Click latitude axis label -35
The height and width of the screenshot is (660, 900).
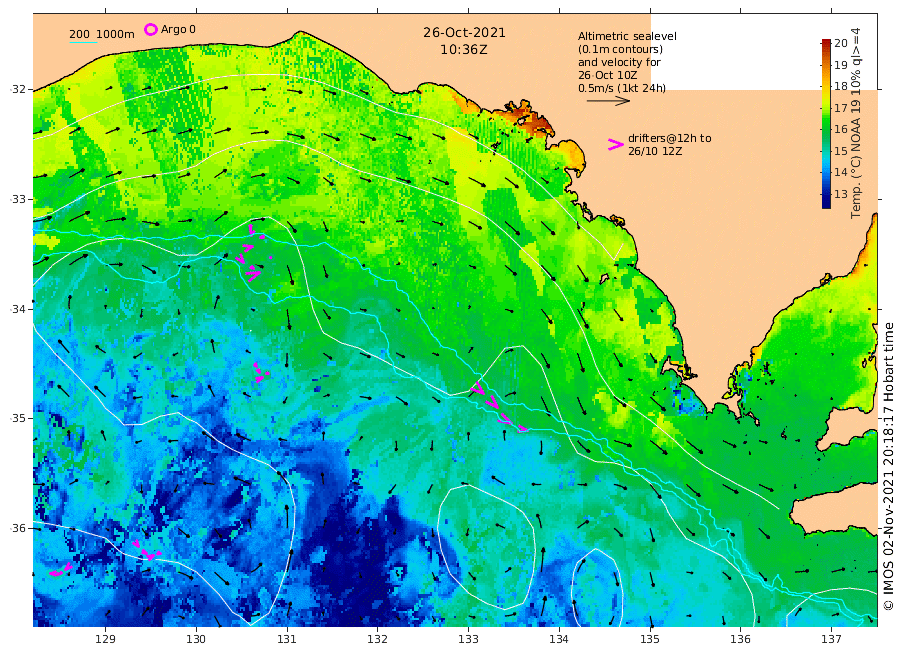point(18,418)
